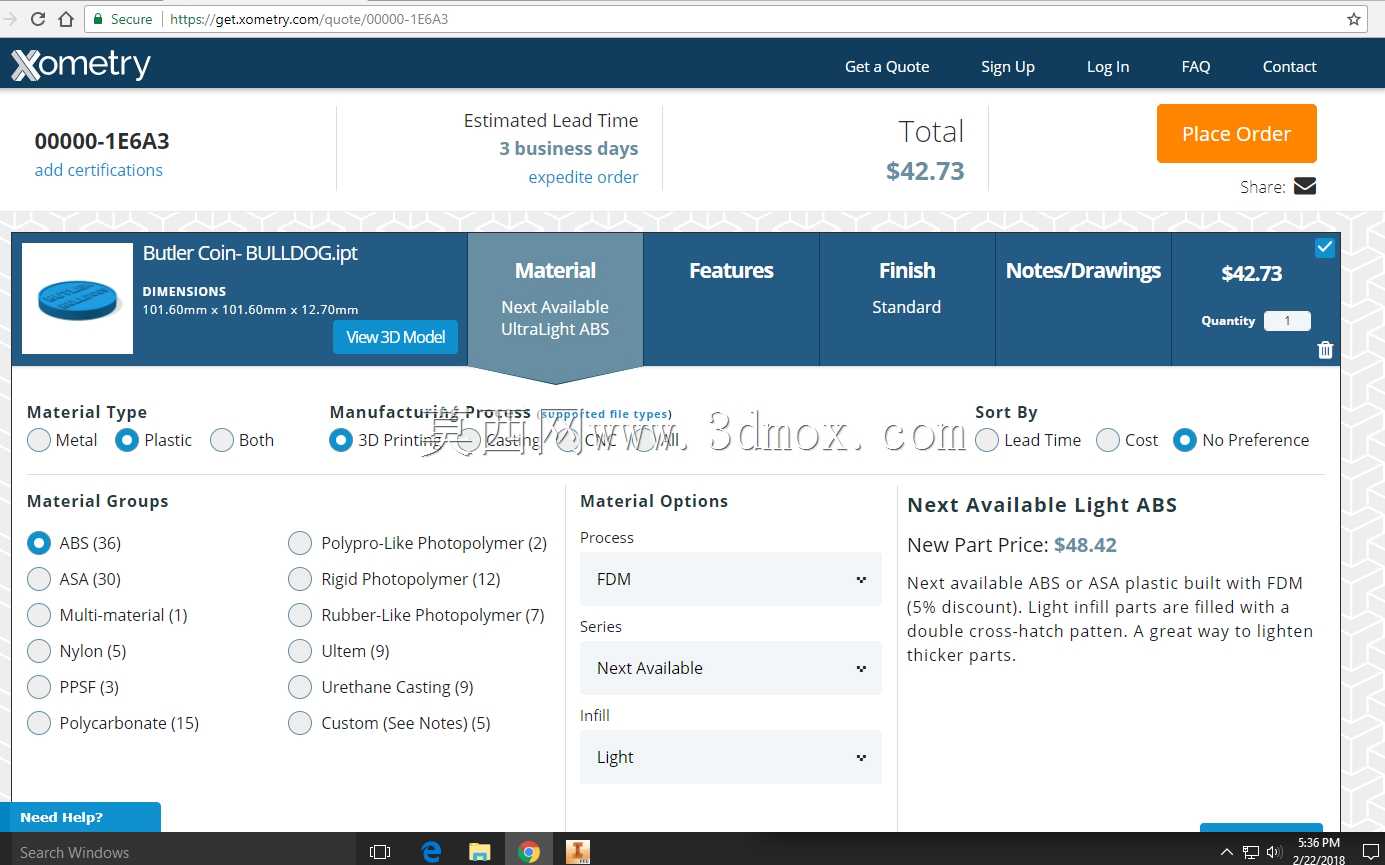The height and width of the screenshot is (865, 1385).
Task: Click the Place Order button
Action: click(x=1237, y=134)
